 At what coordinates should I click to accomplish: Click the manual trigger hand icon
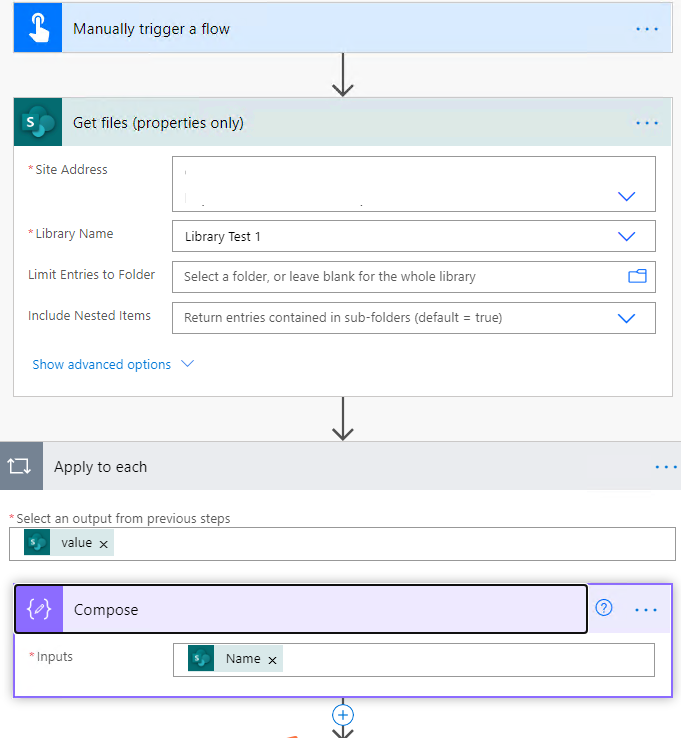click(x=38, y=28)
